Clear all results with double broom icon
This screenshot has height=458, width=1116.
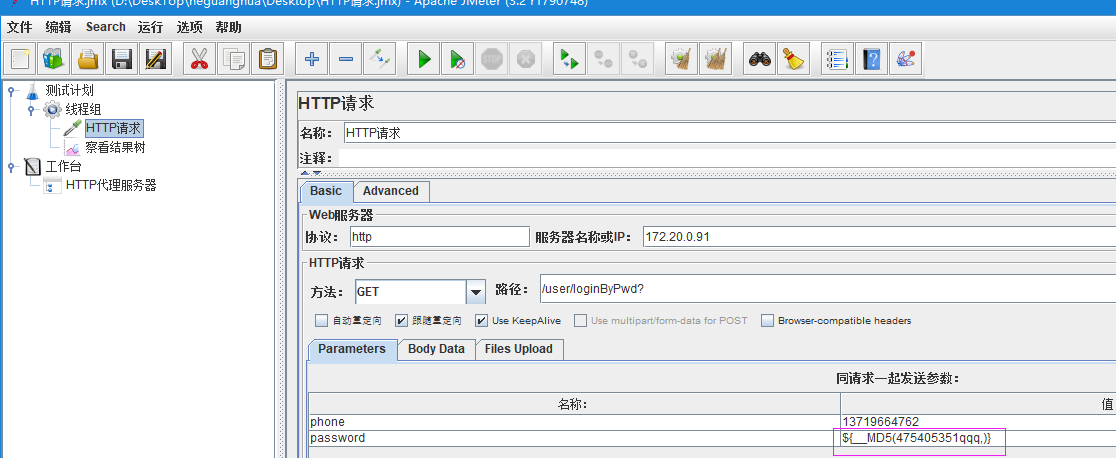click(716, 58)
